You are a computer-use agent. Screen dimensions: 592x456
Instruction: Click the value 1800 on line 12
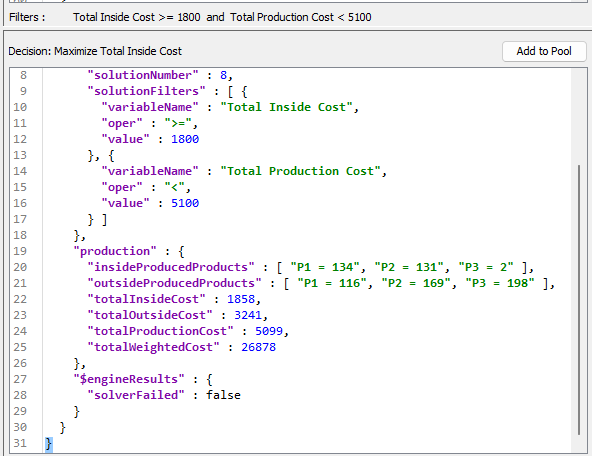click(x=185, y=139)
